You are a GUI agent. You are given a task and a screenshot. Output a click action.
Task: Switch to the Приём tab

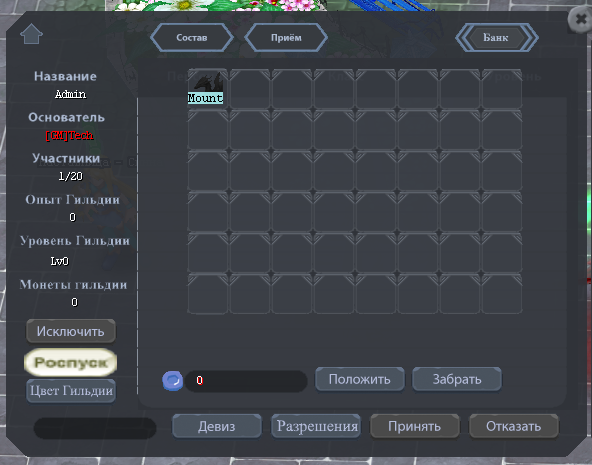tap(286, 37)
